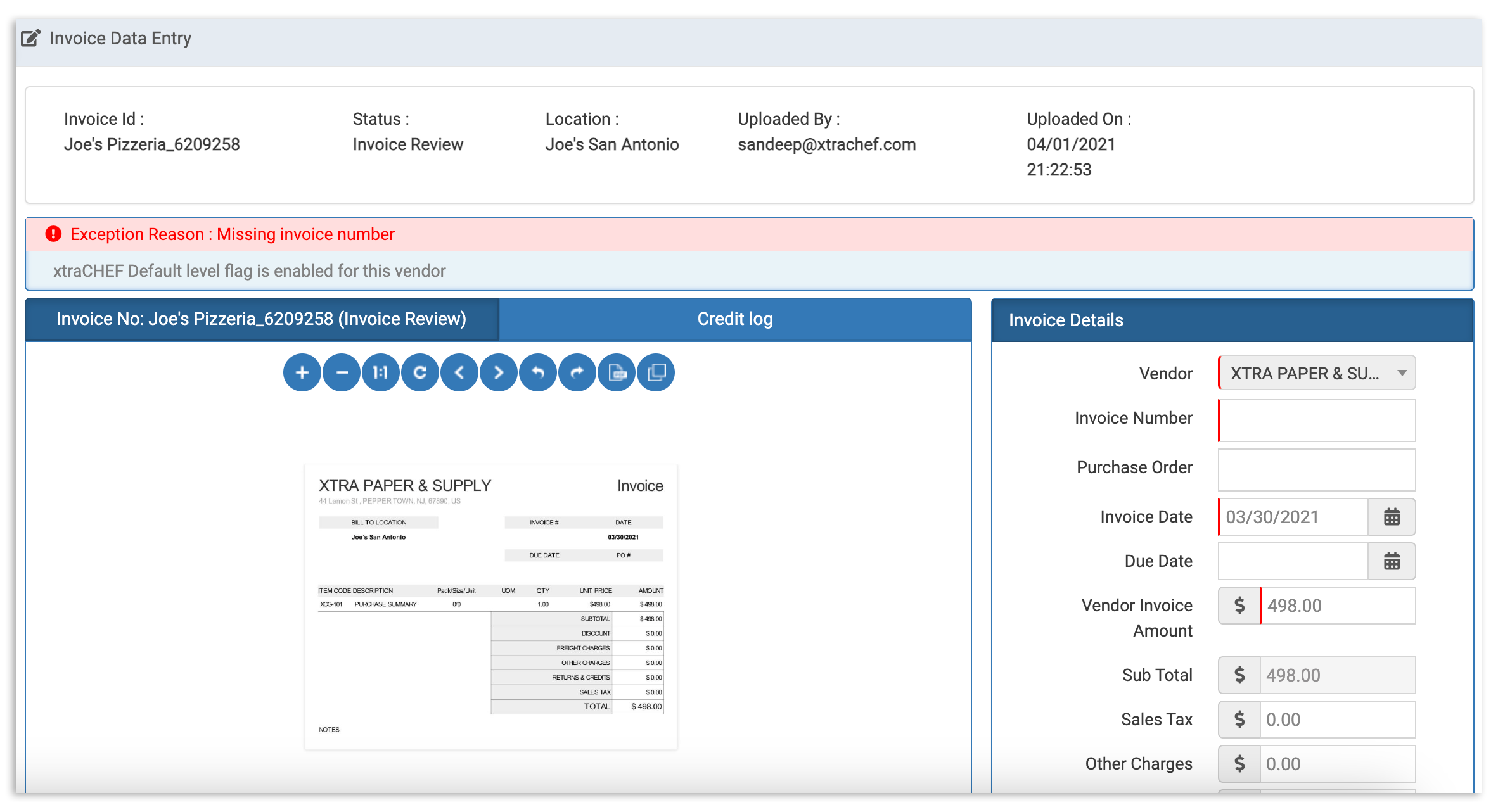Image resolution: width=1498 pixels, height=812 pixels.
Task: Open the Due Date calendar picker
Action: pyautogui.click(x=1392, y=561)
